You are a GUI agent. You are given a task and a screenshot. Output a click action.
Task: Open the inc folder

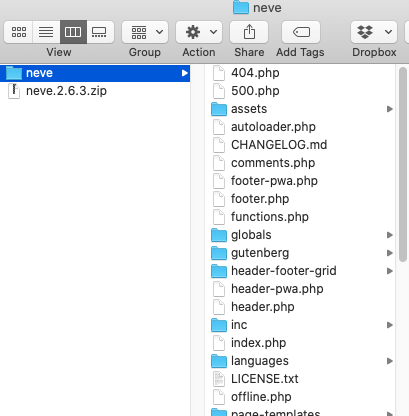pyautogui.click(x=300, y=325)
